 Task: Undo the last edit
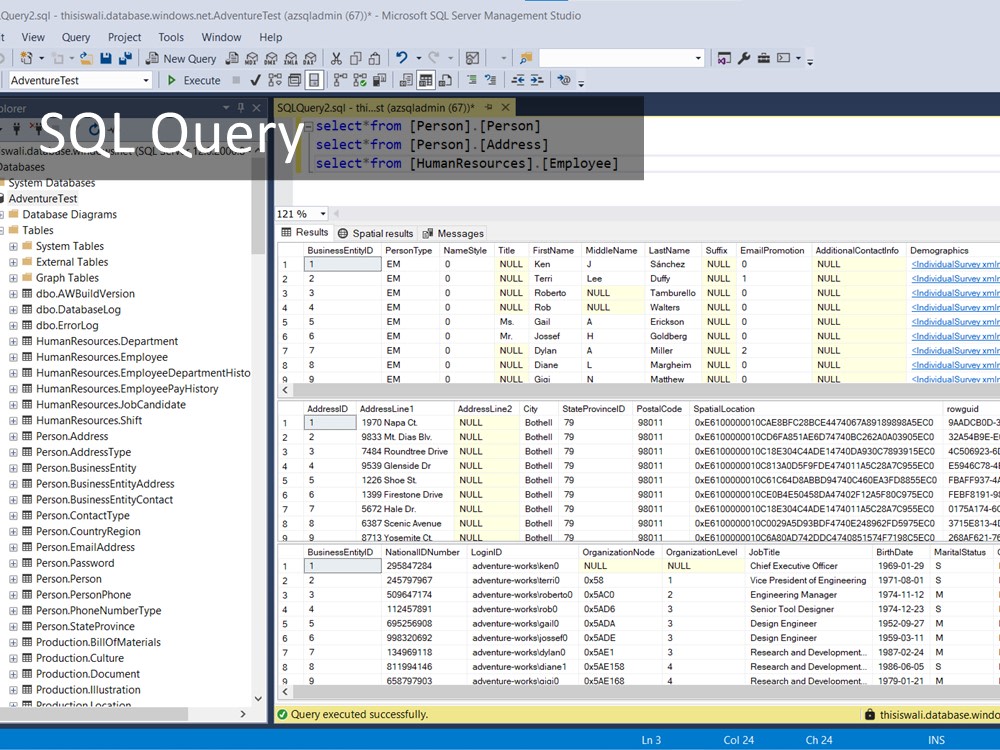(x=401, y=58)
